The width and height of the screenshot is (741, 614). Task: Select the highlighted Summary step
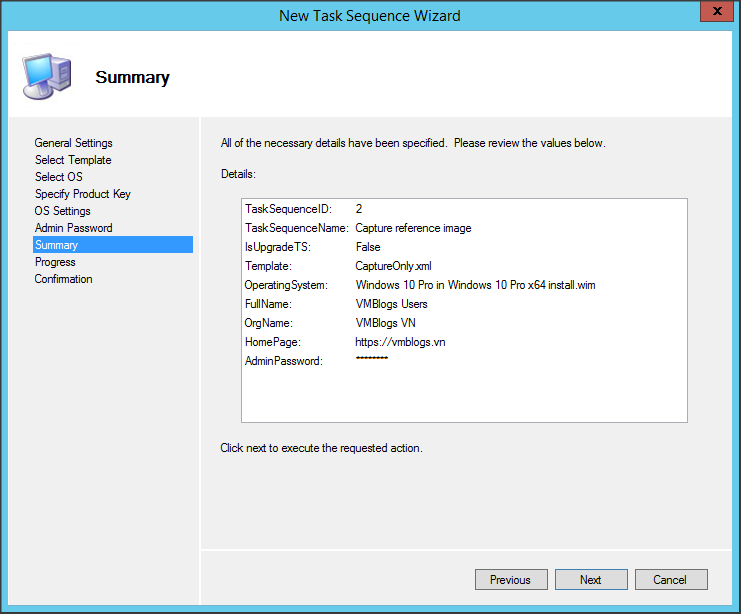(56, 245)
